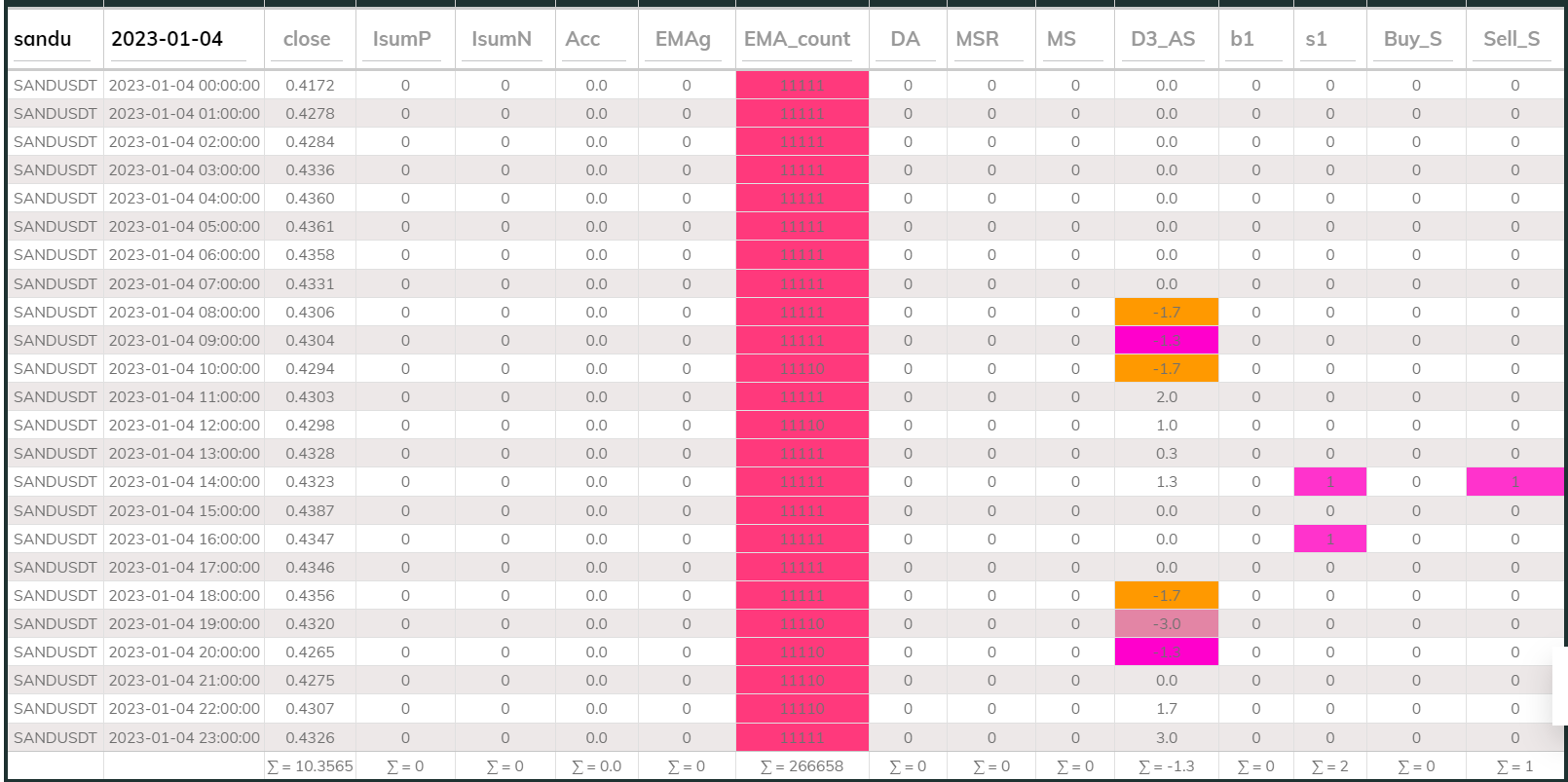Click the 'close' column filter field
Screen dimensions: 1568x782
tap(308, 39)
